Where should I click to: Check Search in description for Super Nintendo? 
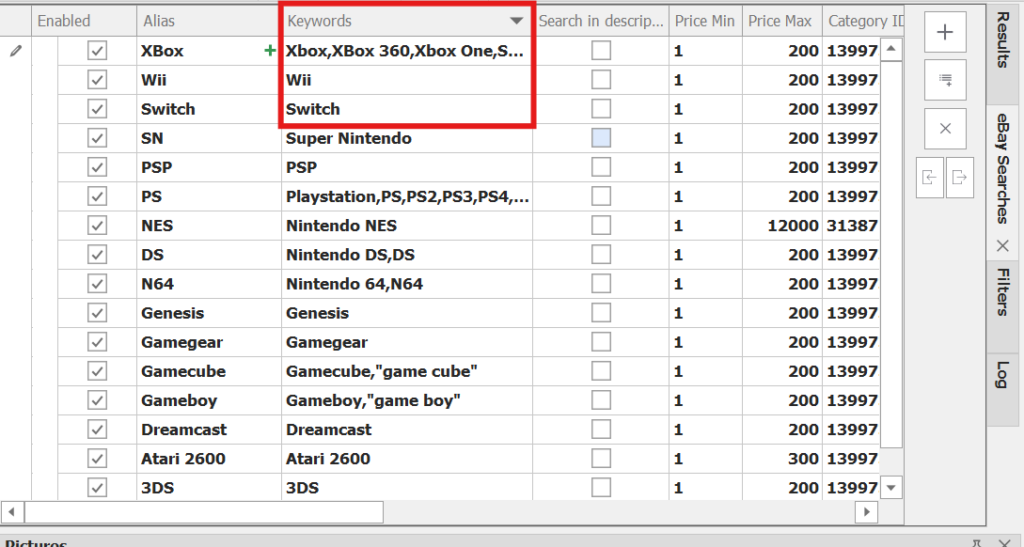coord(601,138)
